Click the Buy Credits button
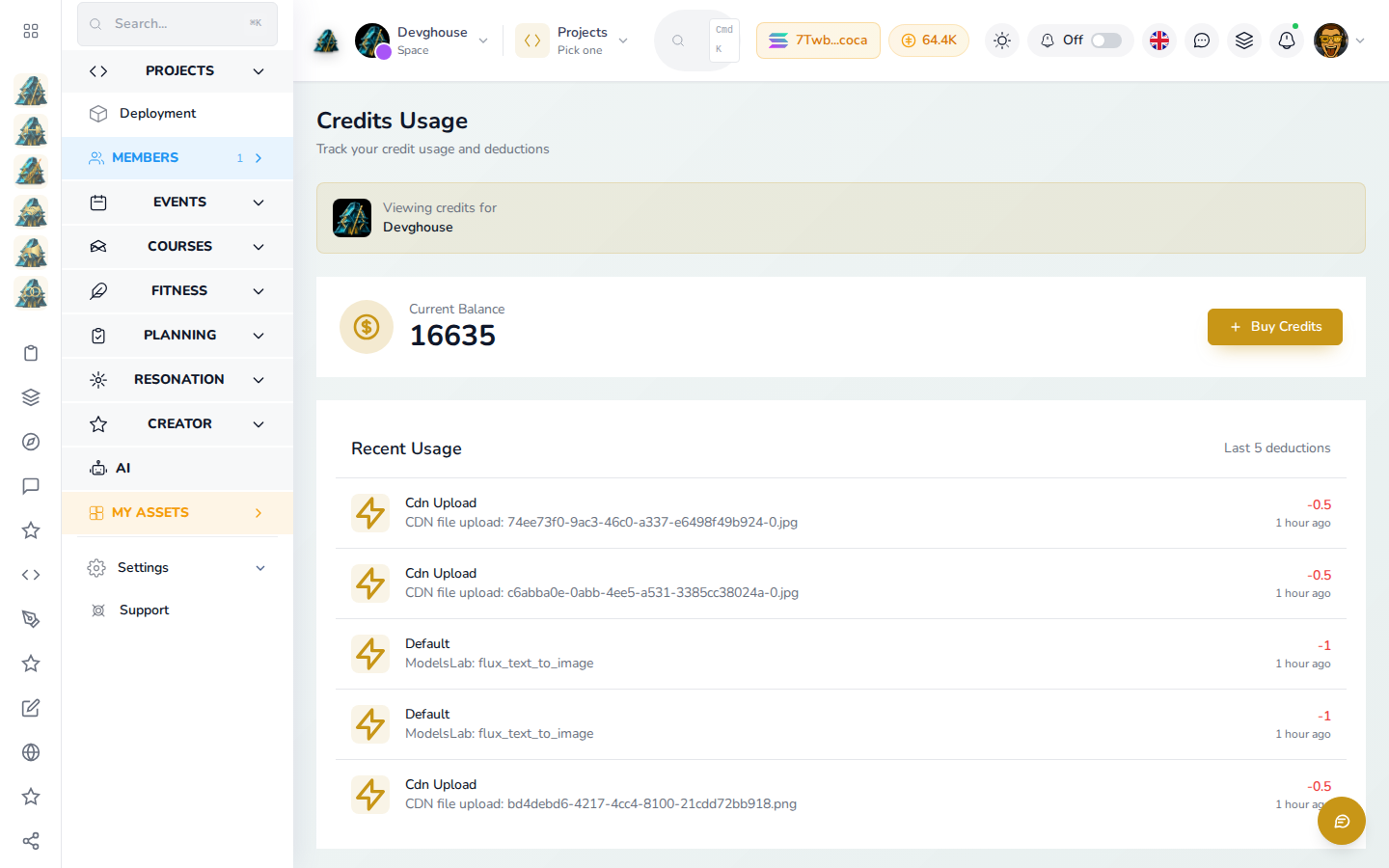 click(x=1274, y=327)
